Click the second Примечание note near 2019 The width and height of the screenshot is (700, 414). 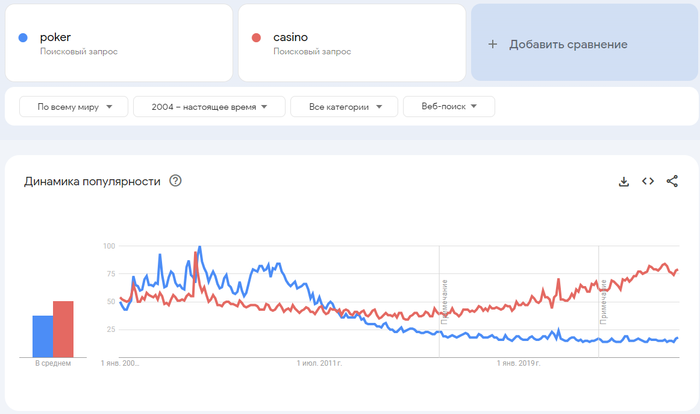click(604, 302)
